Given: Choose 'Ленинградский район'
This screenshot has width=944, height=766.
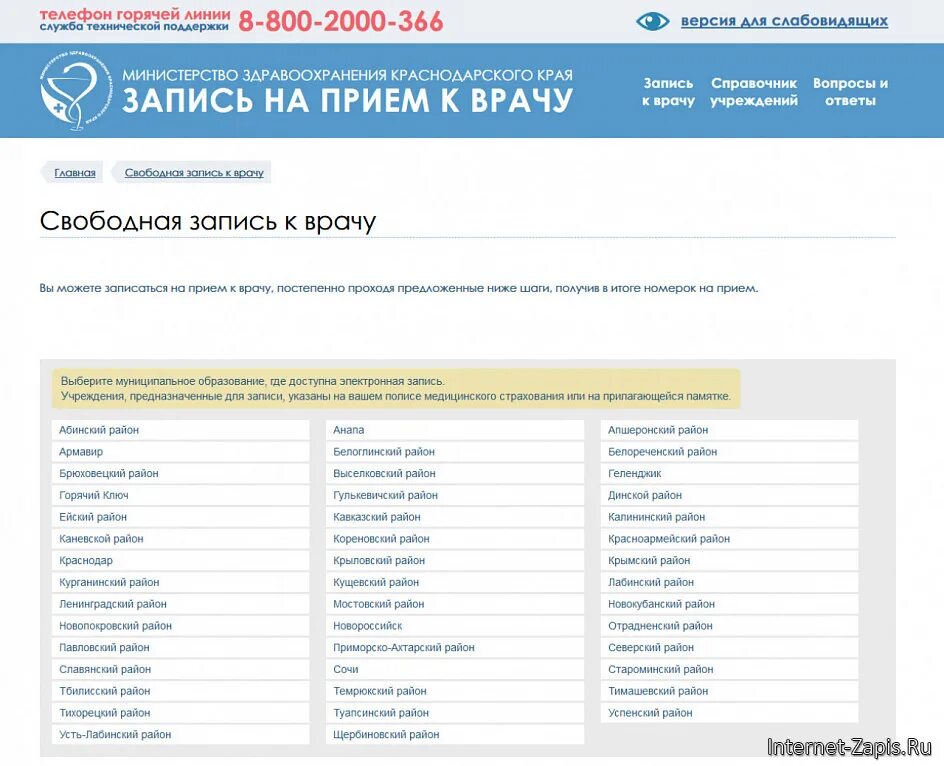Looking at the screenshot, I should [x=181, y=604].
